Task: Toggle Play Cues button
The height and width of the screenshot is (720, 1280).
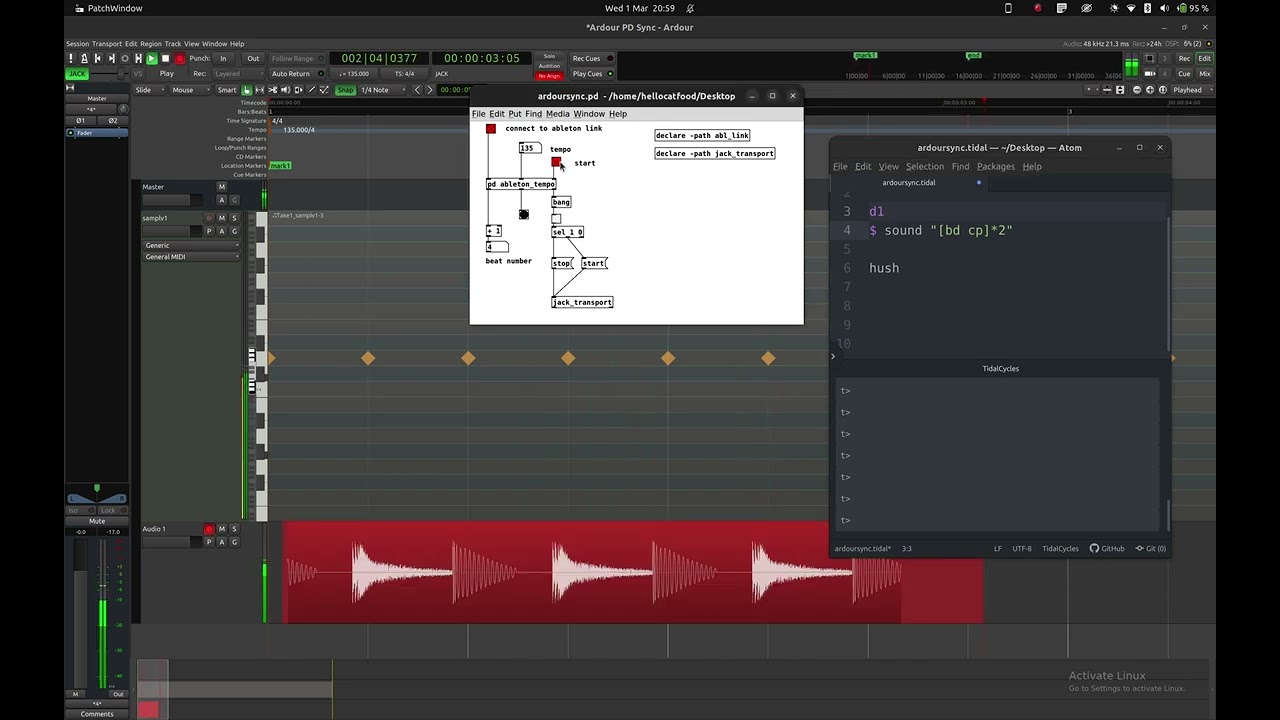Action: [592, 74]
